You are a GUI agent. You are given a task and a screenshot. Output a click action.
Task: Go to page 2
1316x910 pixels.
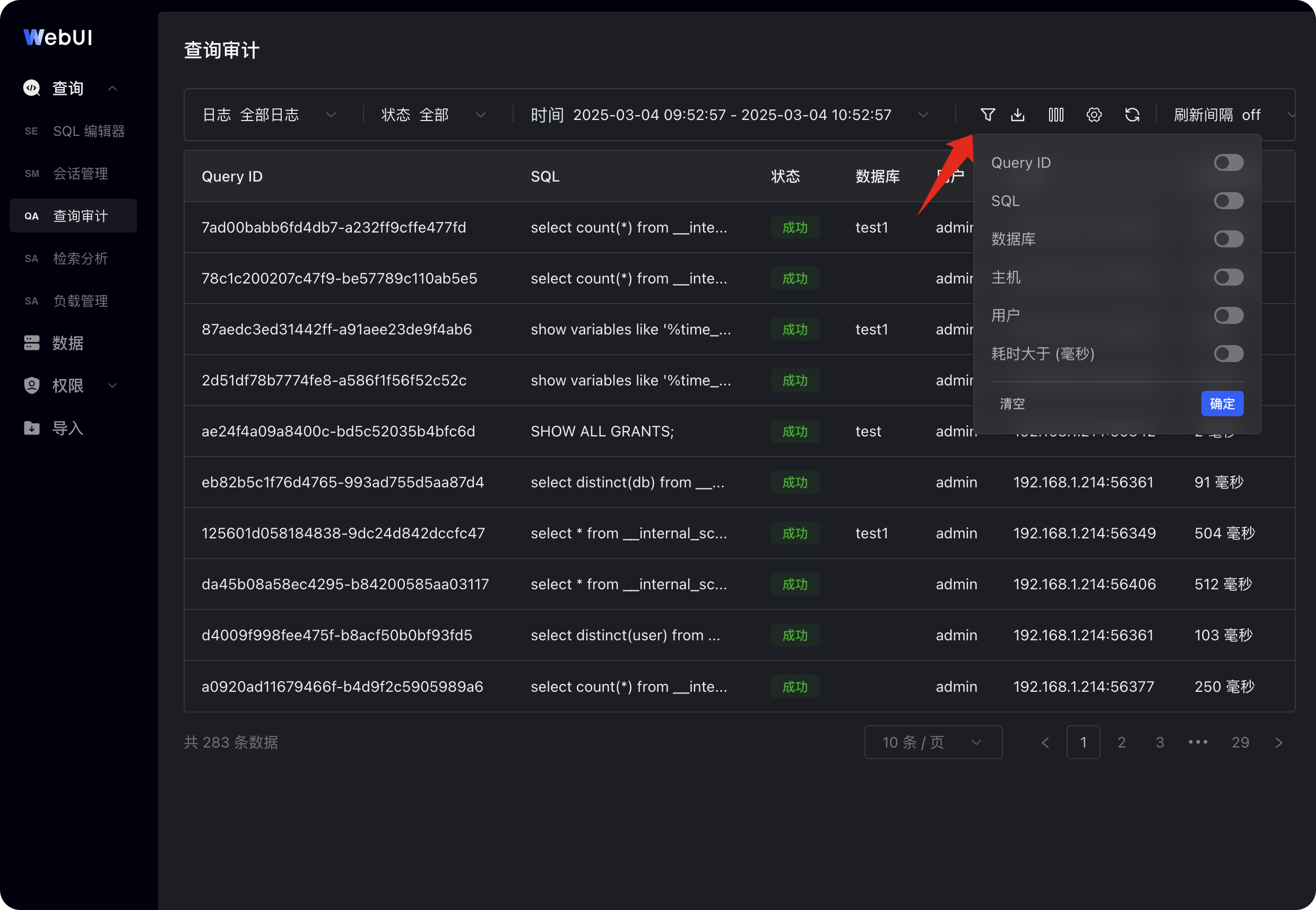pyautogui.click(x=1121, y=742)
